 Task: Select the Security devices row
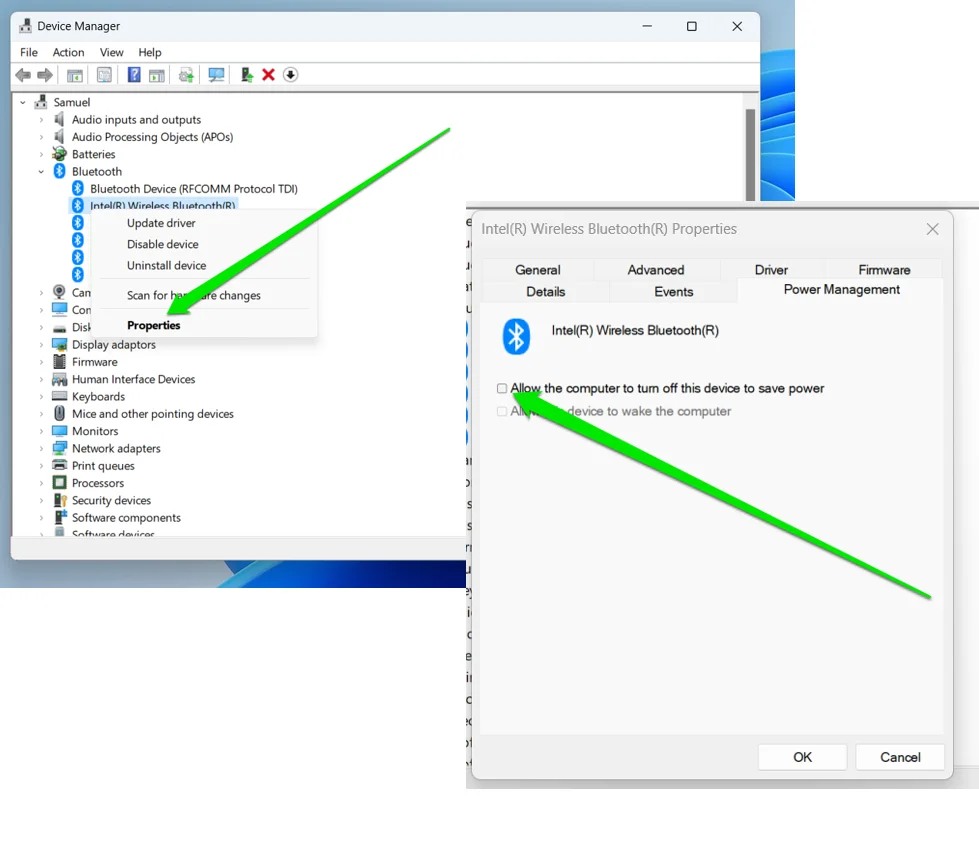pos(102,500)
